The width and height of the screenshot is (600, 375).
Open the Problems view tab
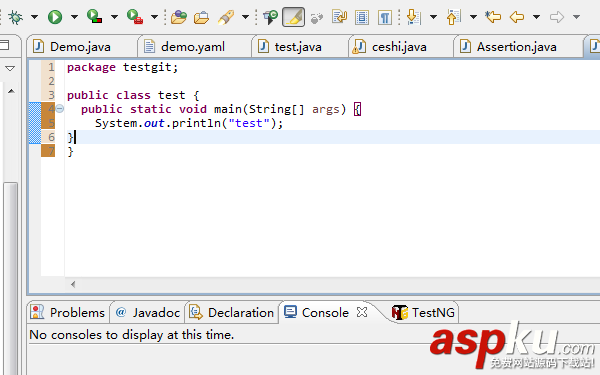pos(68,313)
